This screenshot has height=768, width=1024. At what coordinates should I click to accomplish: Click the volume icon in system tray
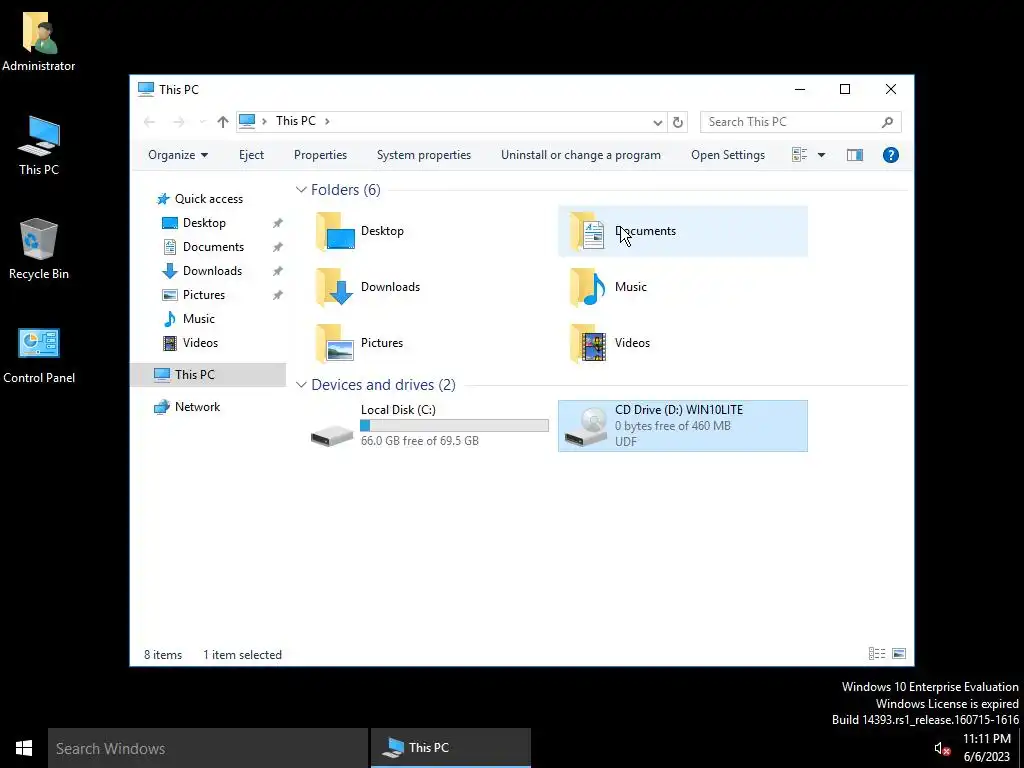941,749
